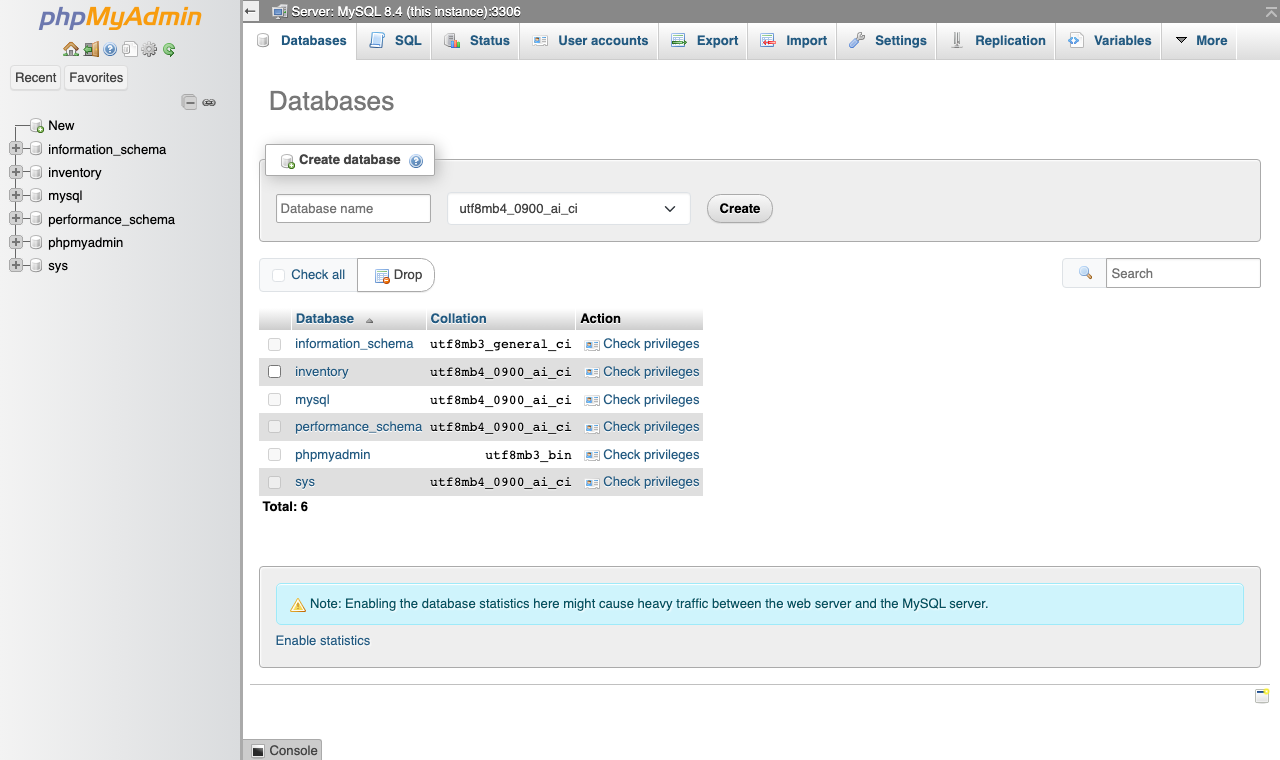Hide the navigation panel with the left arrow
Image resolution: width=1280 pixels, height=760 pixels.
click(251, 11)
